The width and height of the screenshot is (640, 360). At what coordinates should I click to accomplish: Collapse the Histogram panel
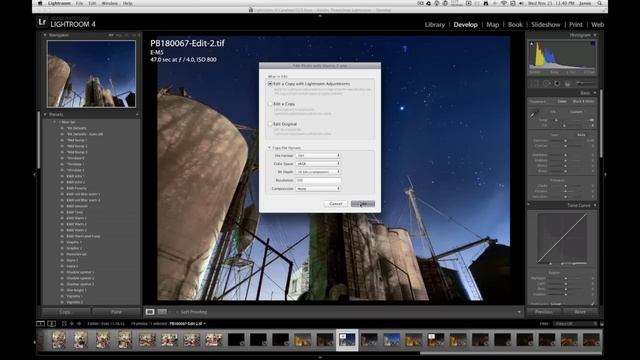(595, 36)
